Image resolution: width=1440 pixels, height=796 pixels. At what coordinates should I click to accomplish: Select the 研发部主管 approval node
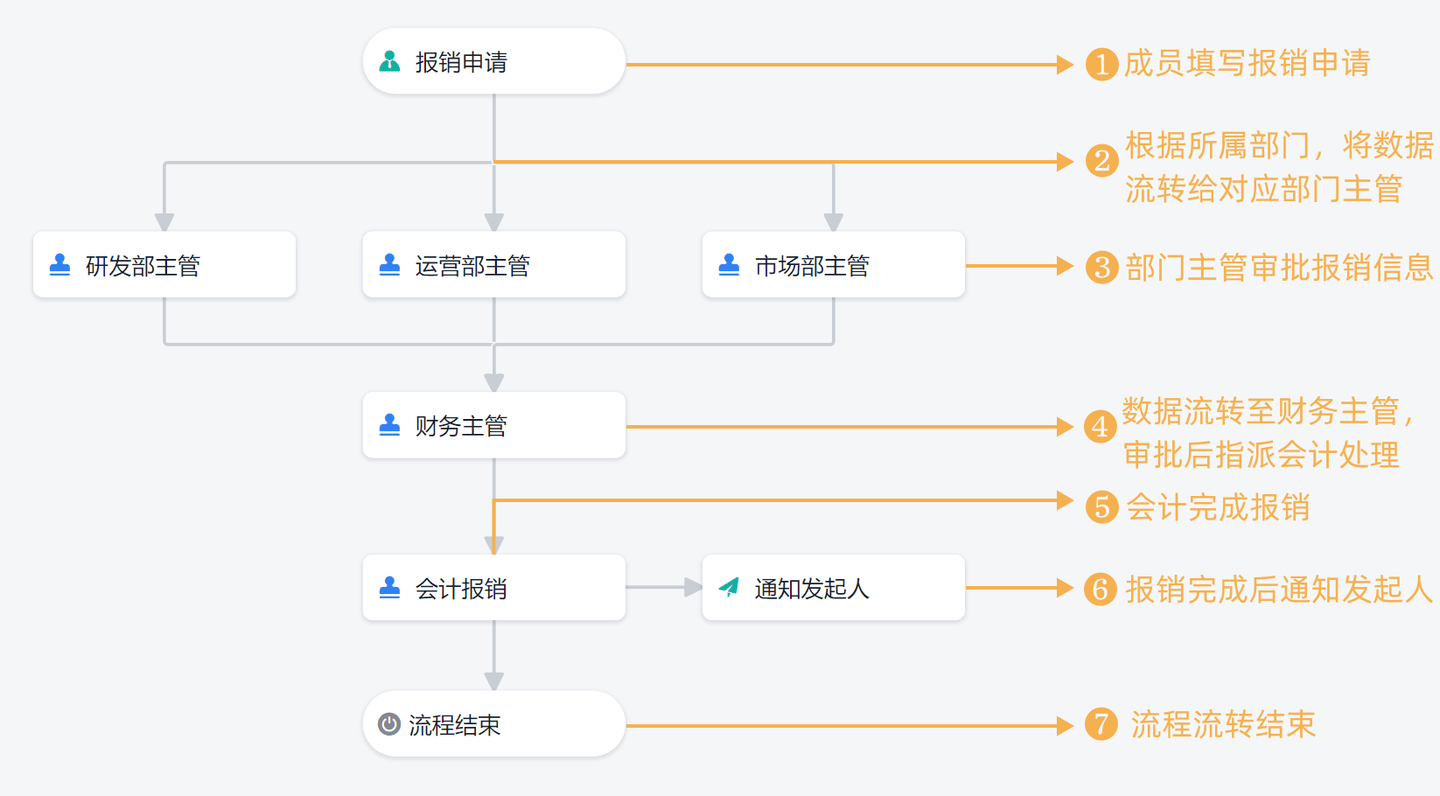[164, 265]
